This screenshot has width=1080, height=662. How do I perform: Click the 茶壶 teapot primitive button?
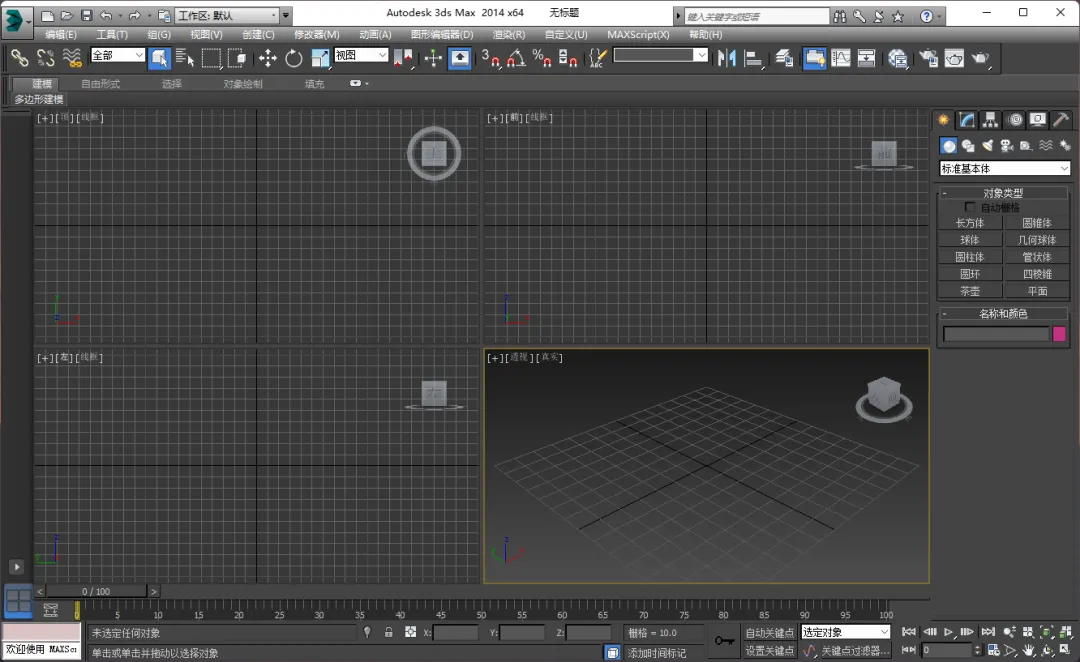(970, 291)
